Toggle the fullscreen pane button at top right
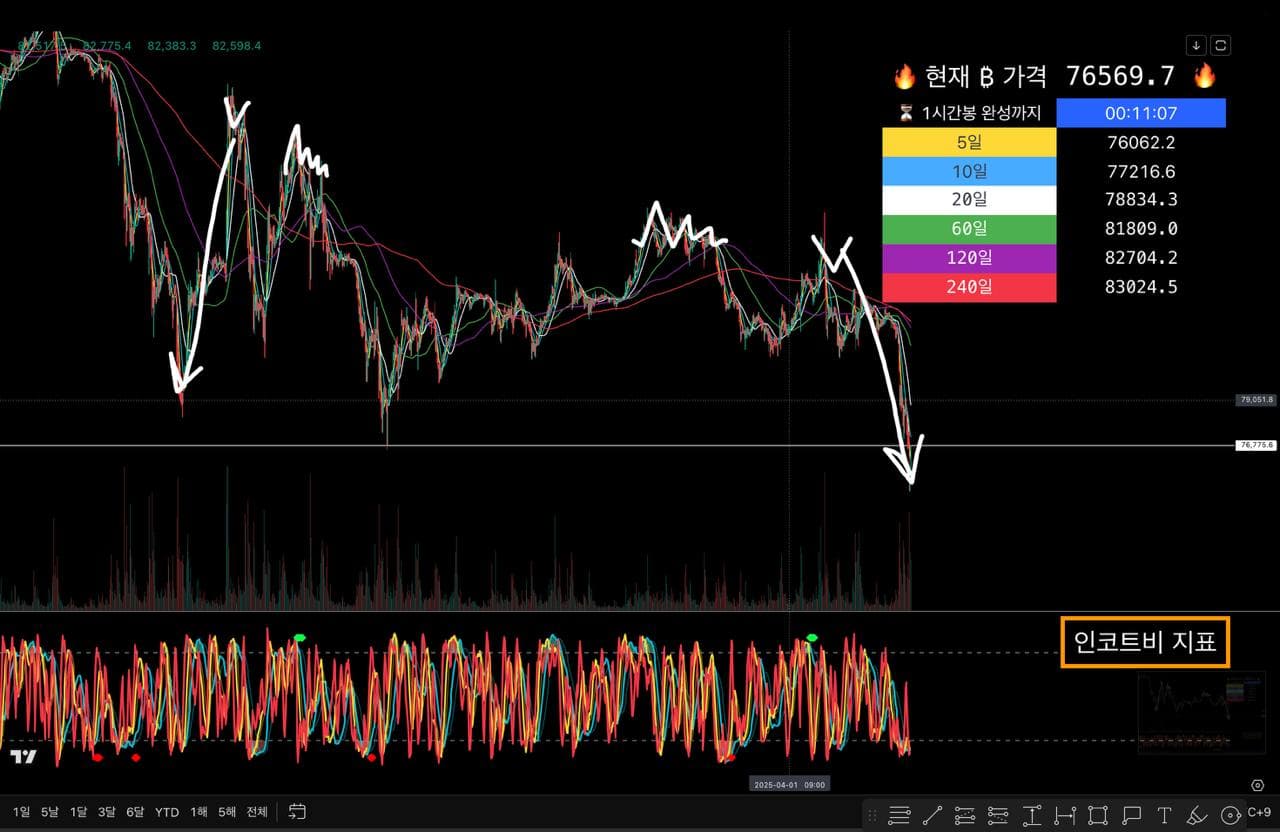The height and width of the screenshot is (832, 1280). pyautogui.click(x=1221, y=45)
